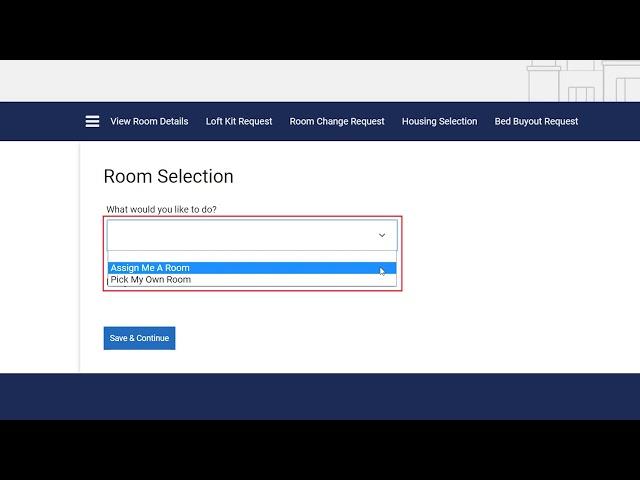Switch to Housing Selection
The height and width of the screenshot is (480, 640).
(439, 121)
